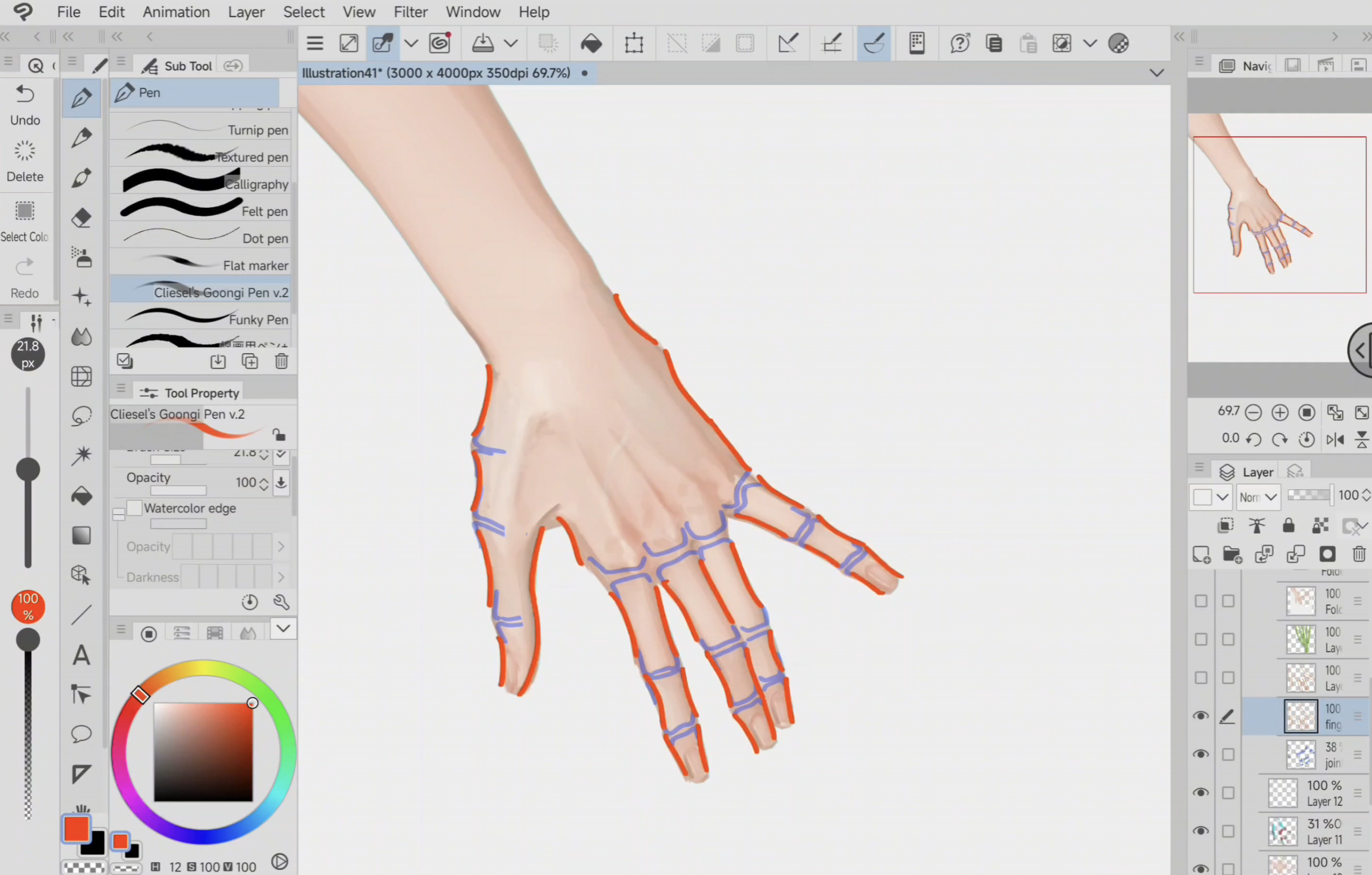Select the Fill bucket tool

pyautogui.click(x=81, y=495)
